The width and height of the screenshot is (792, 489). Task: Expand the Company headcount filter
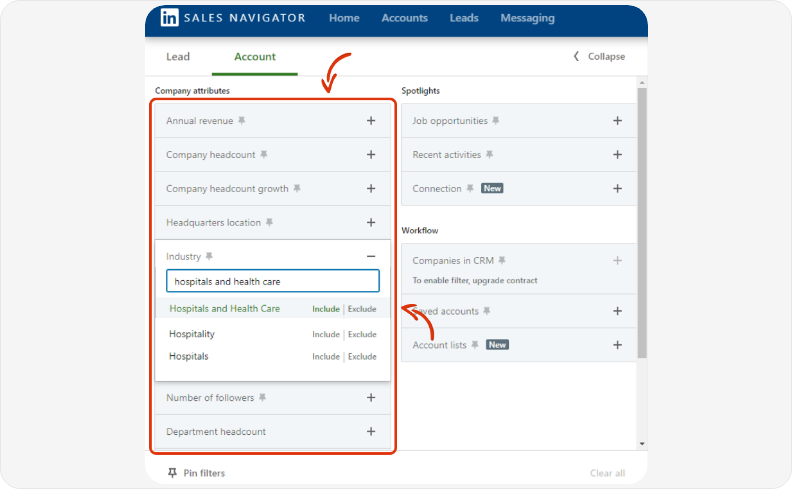pos(371,154)
